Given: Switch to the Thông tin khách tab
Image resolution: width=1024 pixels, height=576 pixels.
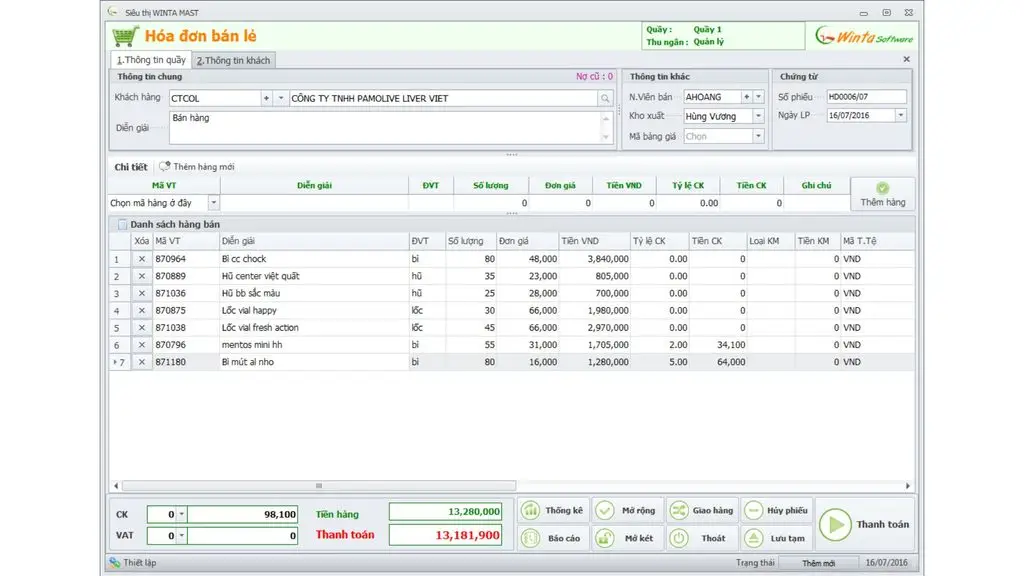Looking at the screenshot, I should click(233, 60).
